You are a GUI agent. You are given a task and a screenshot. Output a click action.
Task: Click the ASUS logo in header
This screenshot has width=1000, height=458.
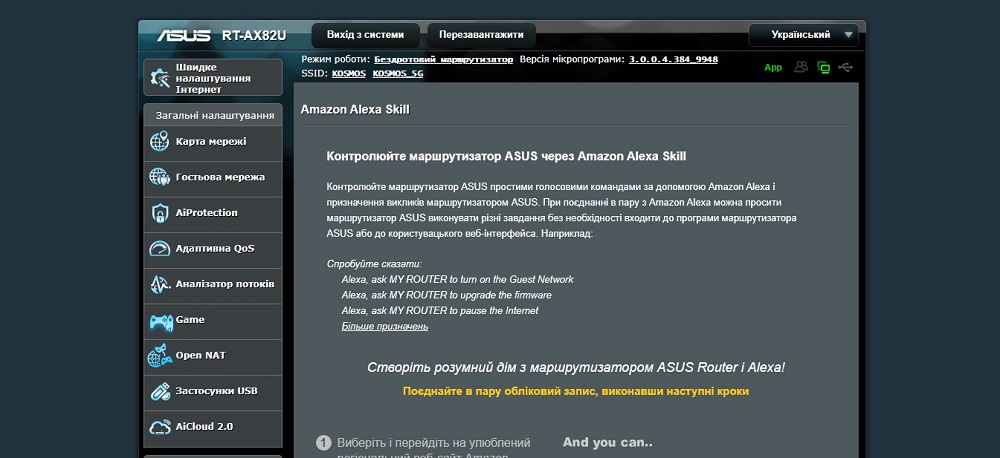tap(184, 35)
